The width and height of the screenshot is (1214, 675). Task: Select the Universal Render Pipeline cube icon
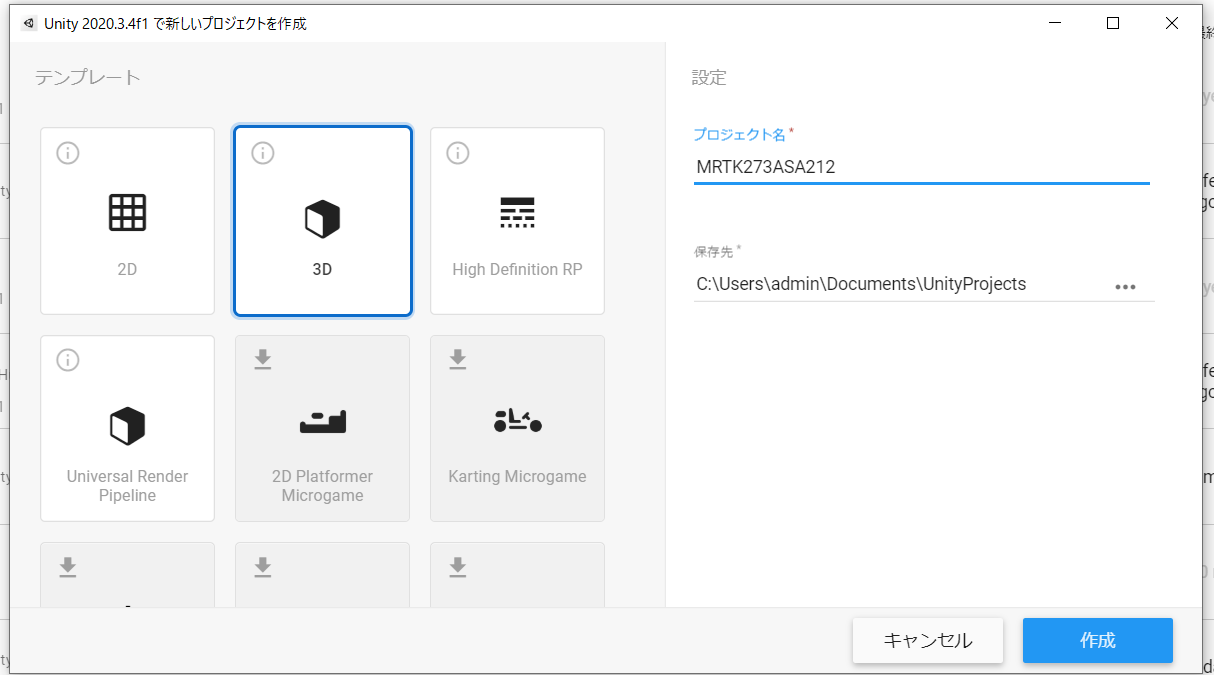pos(127,426)
